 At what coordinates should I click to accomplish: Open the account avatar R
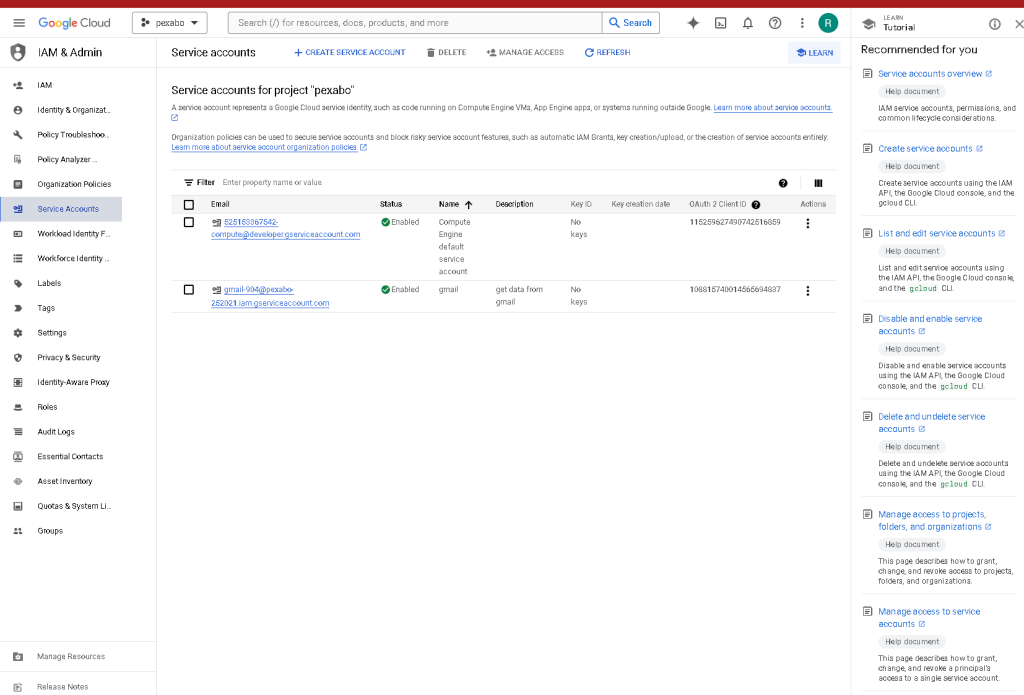pyautogui.click(x=828, y=23)
